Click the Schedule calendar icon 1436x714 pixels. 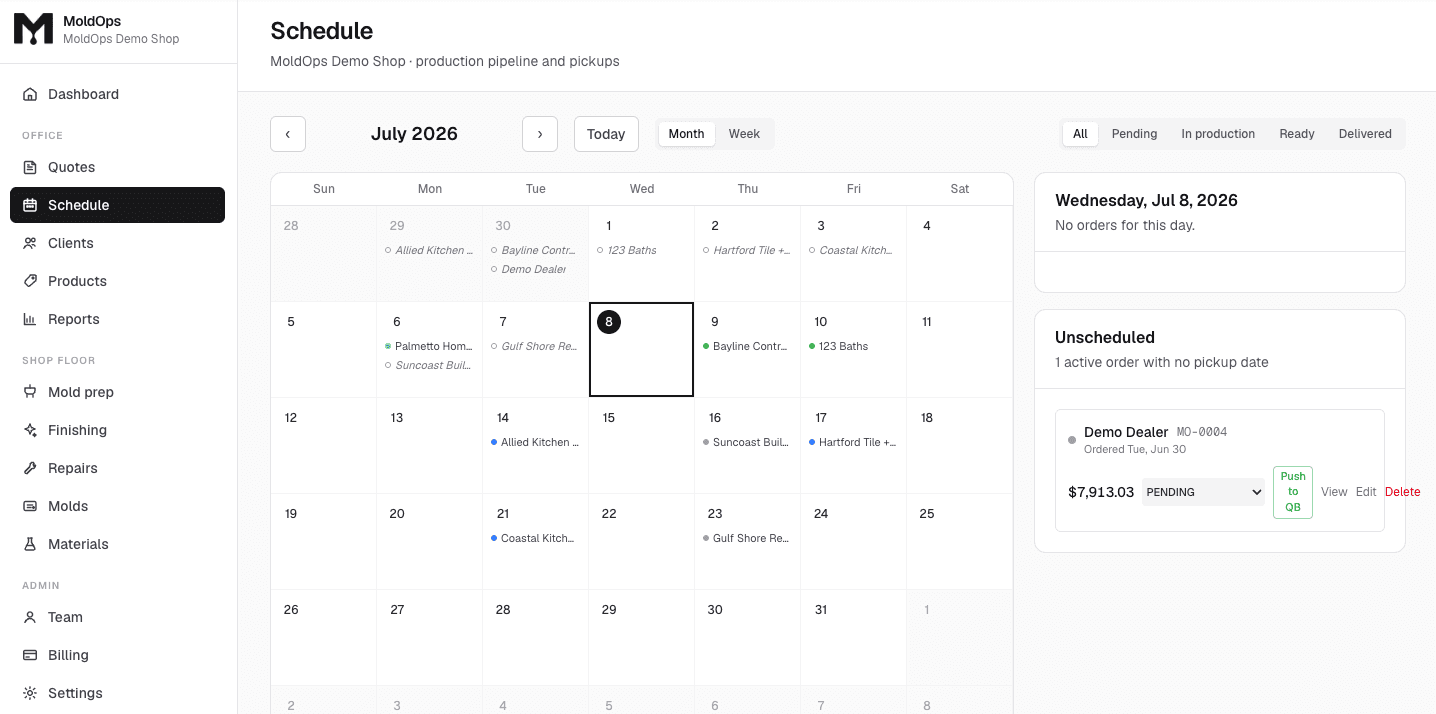(x=30, y=205)
